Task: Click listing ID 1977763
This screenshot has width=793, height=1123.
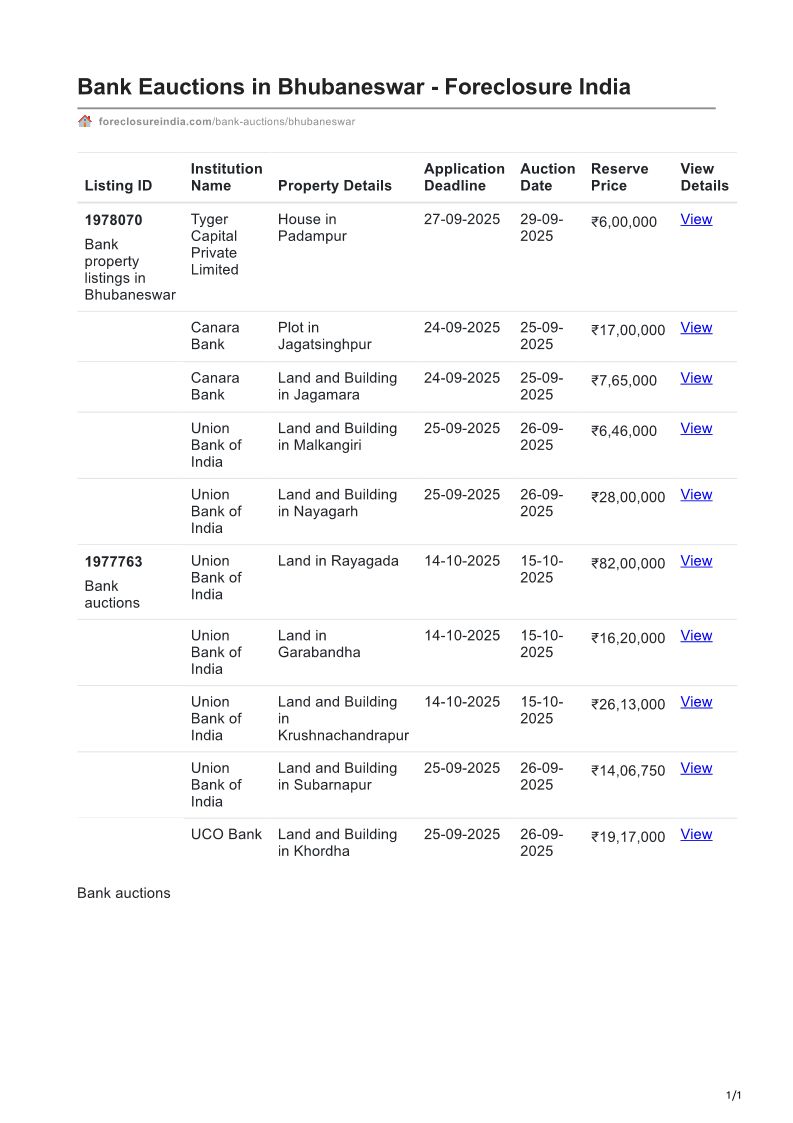Action: coord(113,562)
